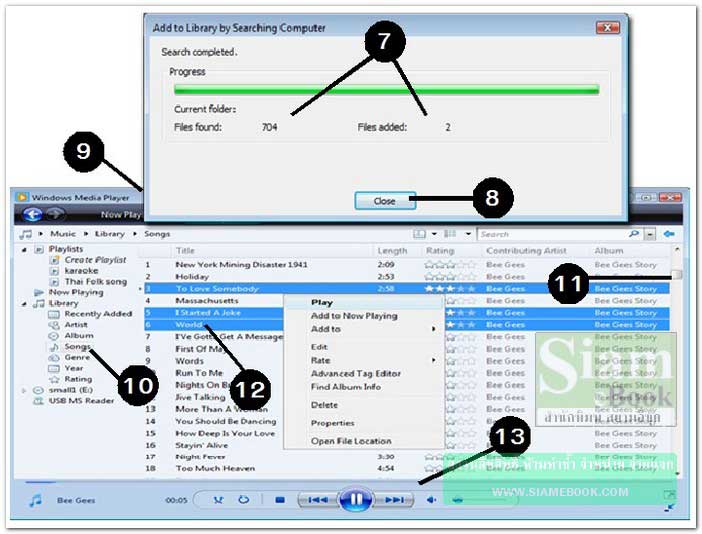
Task: Click the blue list pane arrow after Search
Action: pyautogui.click(x=669, y=234)
